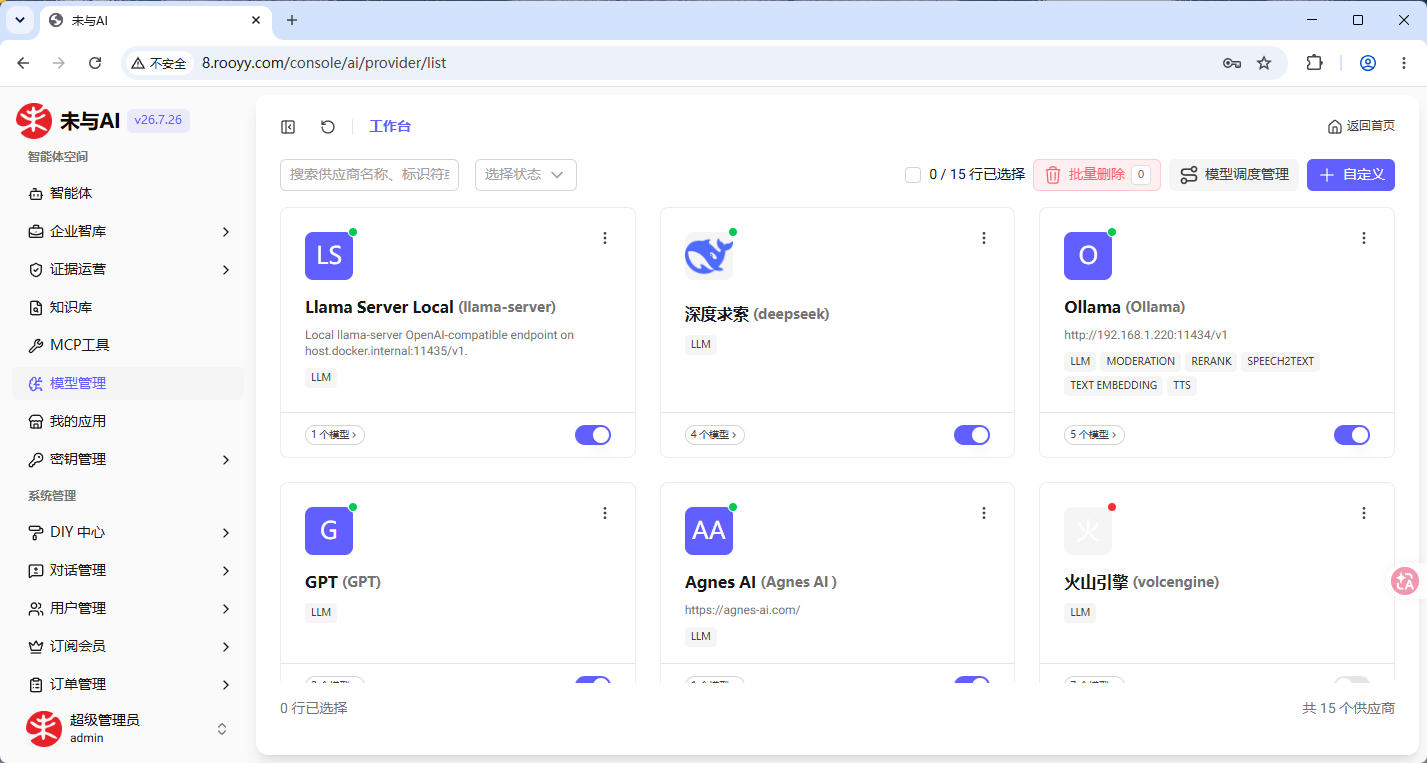Open the browser extensions puzzle icon
Image resolution: width=1427 pixels, height=763 pixels.
pyautogui.click(x=1315, y=63)
